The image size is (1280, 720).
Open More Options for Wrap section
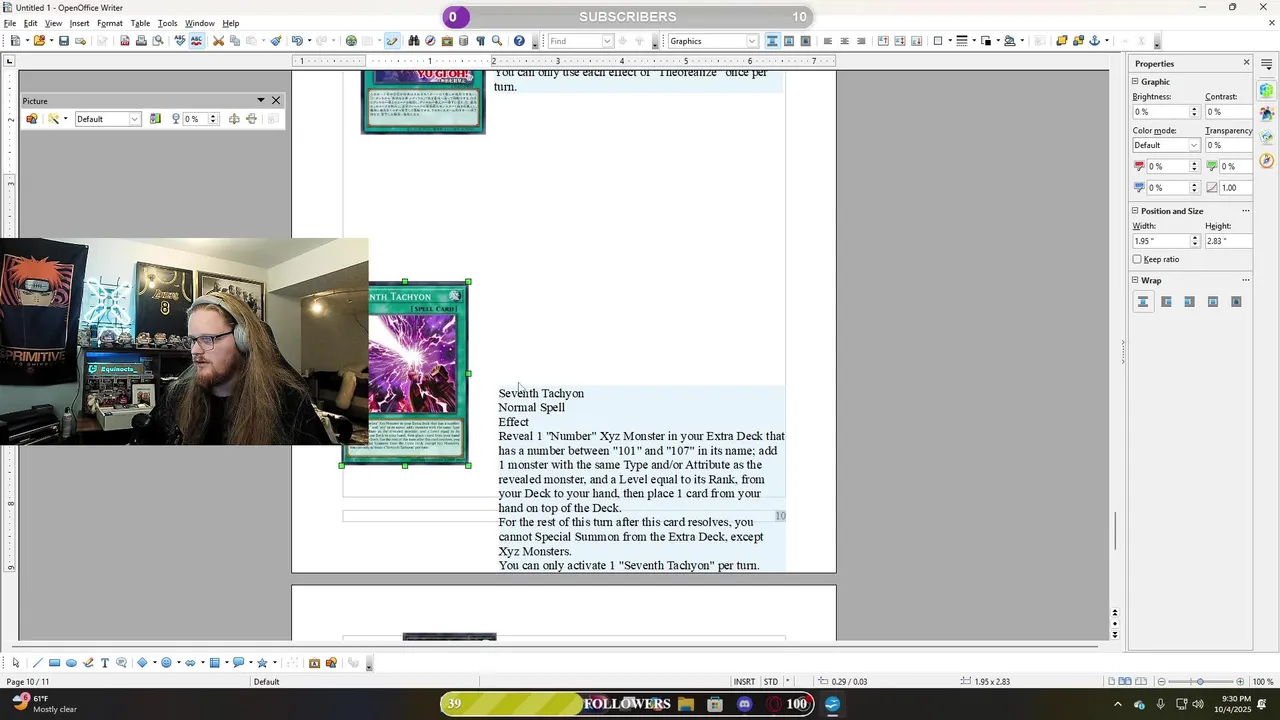point(1246,281)
